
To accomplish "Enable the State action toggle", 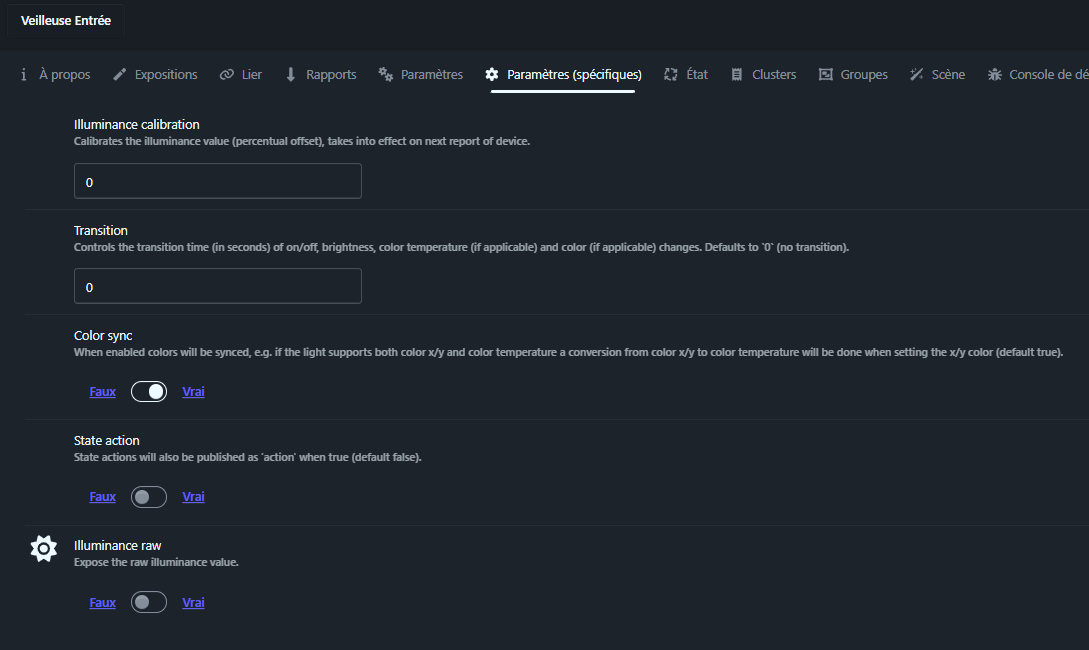I will coord(149,497).
